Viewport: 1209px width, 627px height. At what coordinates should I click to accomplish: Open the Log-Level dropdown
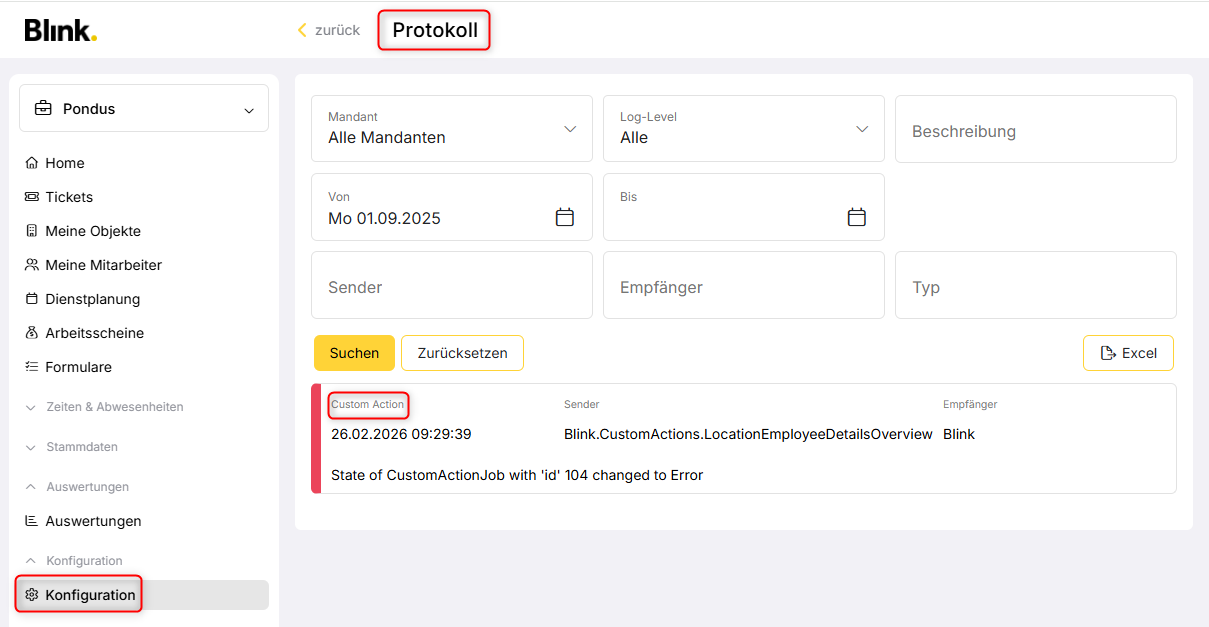click(x=744, y=129)
